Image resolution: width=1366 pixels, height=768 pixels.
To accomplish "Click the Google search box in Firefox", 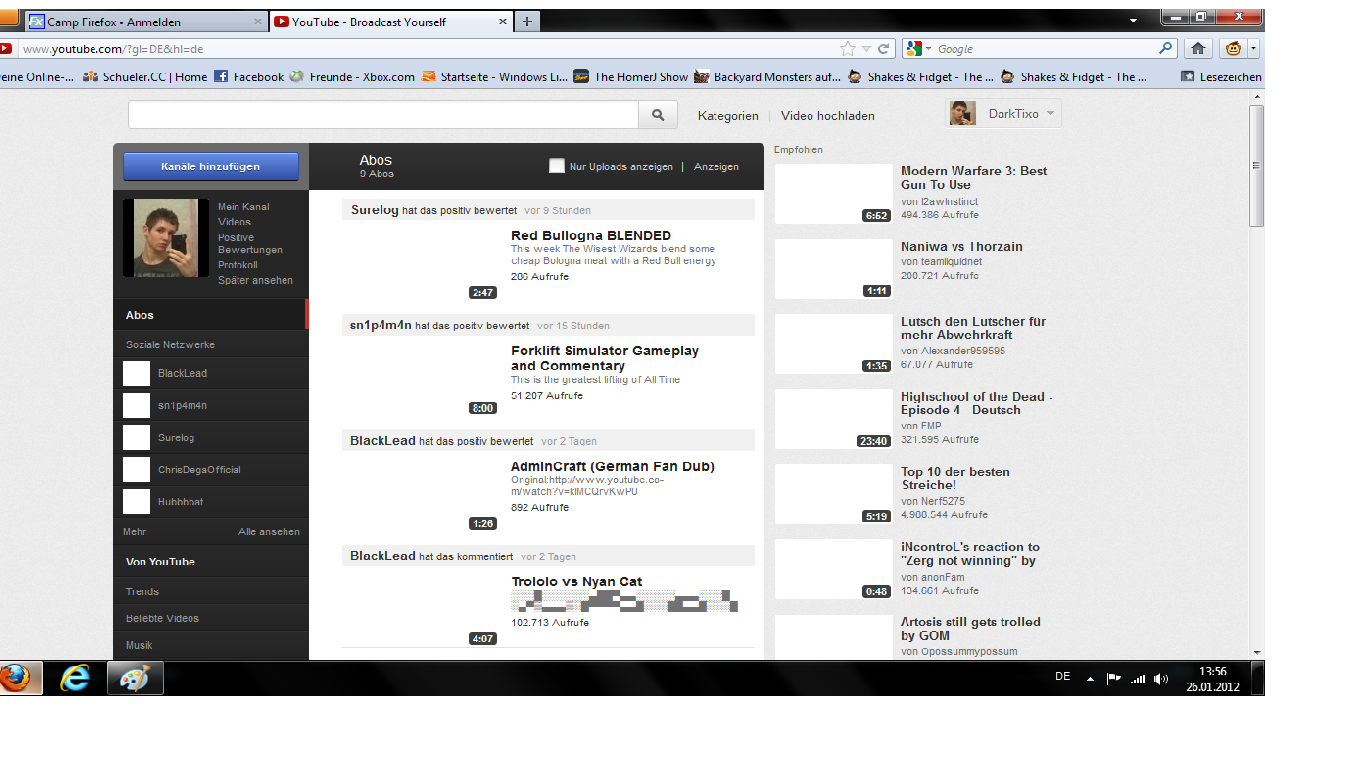I will [1041, 49].
